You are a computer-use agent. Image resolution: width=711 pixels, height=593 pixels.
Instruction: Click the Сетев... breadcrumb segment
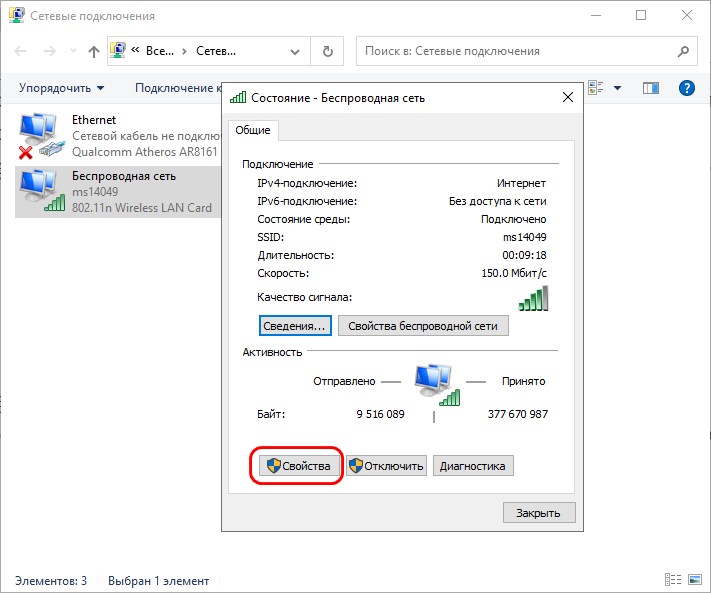pyautogui.click(x=216, y=51)
